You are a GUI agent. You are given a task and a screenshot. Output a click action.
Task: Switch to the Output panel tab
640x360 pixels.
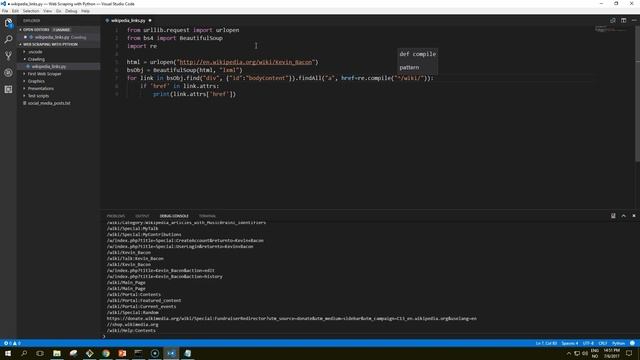click(x=142, y=216)
